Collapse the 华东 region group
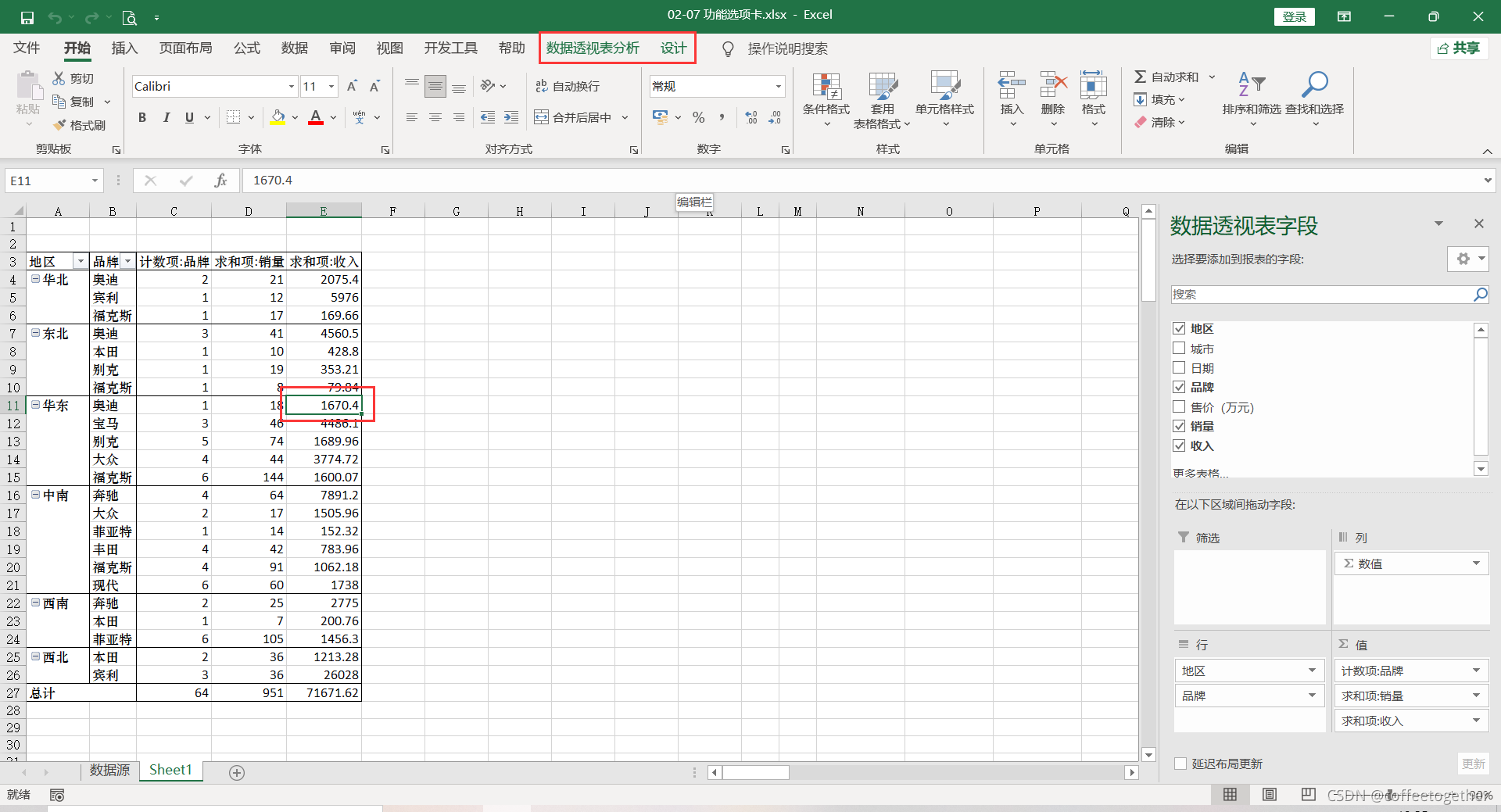Screen dimensions: 1501x812 coord(35,405)
